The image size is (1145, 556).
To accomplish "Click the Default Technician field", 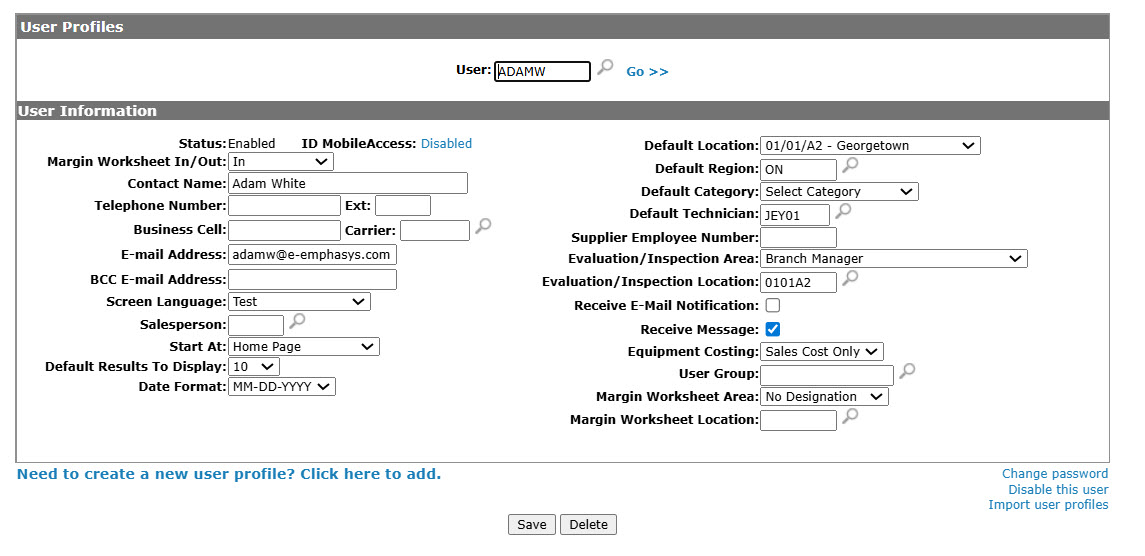I will (795, 215).
